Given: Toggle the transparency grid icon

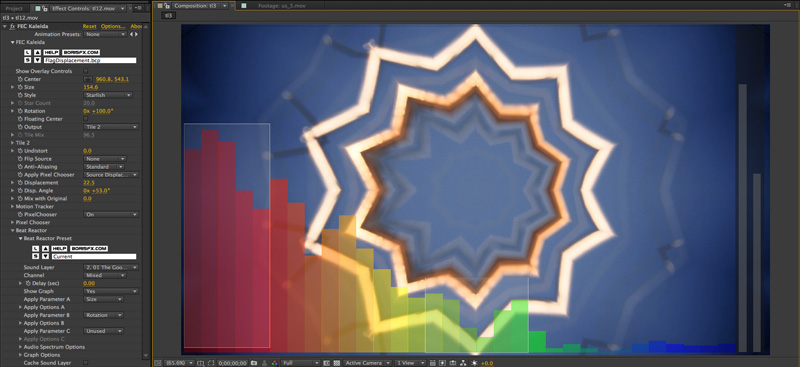Looking at the screenshot, I should tap(337, 363).
